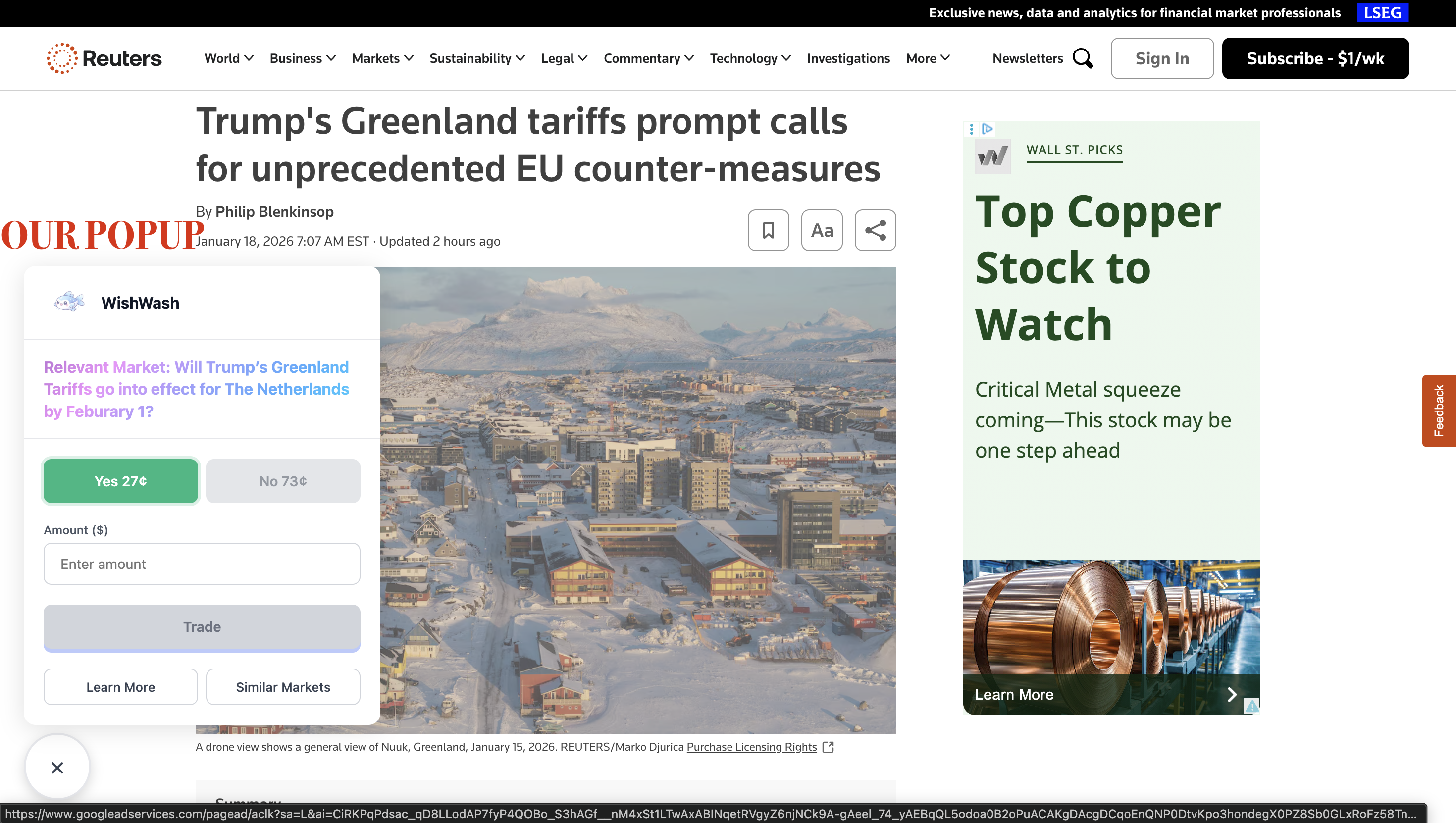Open the Newsletters page

pos(1027,58)
